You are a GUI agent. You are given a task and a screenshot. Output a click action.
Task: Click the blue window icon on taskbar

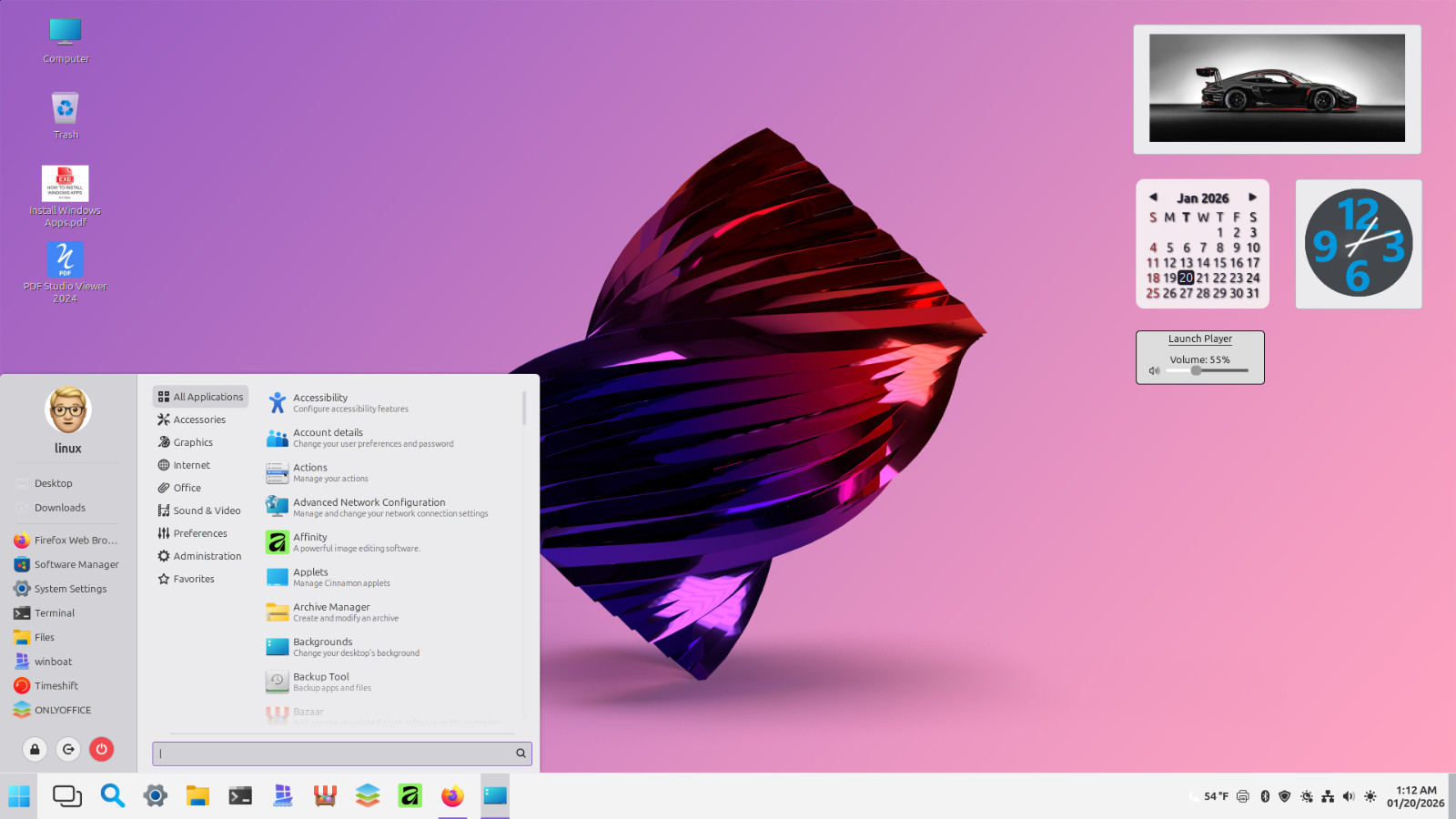click(495, 796)
